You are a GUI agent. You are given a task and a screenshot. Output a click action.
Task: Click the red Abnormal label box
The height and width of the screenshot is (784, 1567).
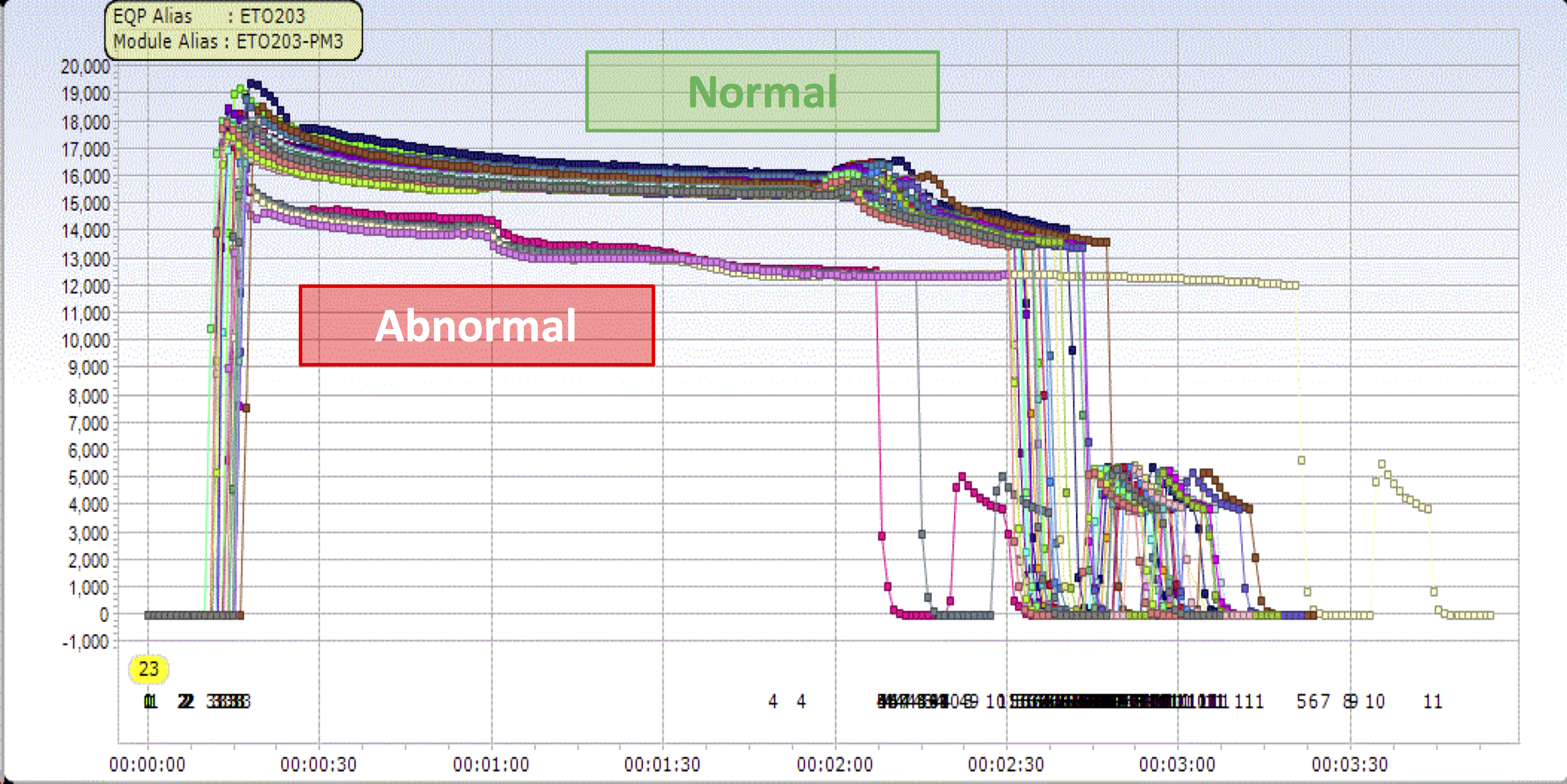pos(476,325)
